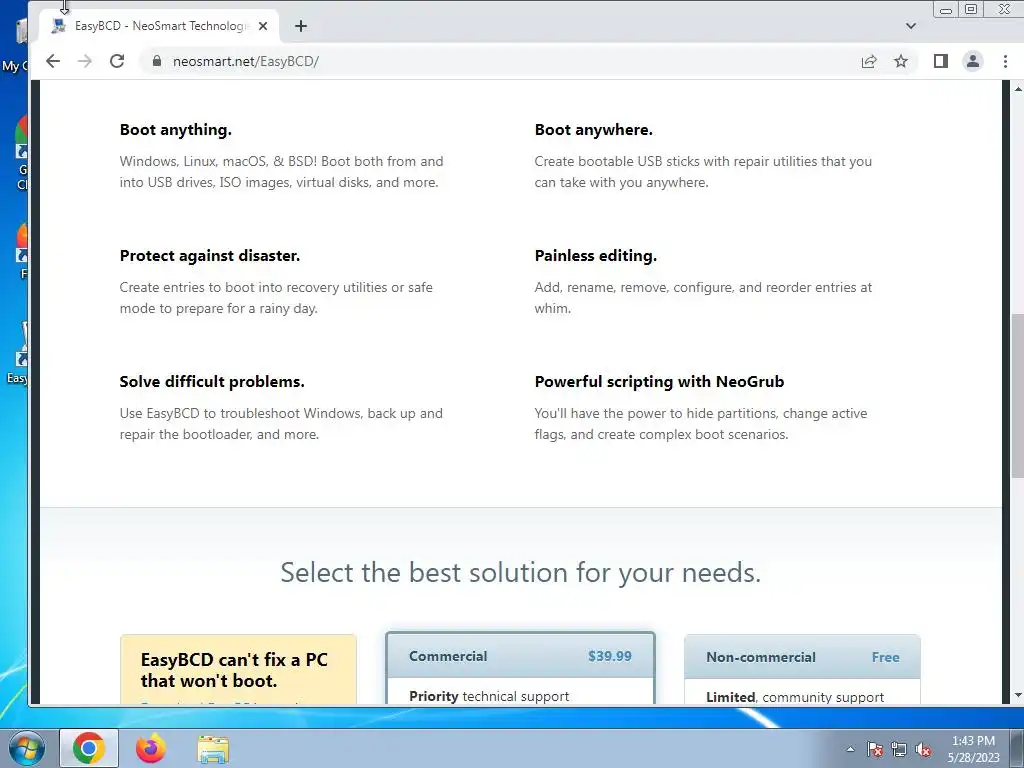The width and height of the screenshot is (1024, 768).
Task: Click the browser forward arrow
Action: 85,61
